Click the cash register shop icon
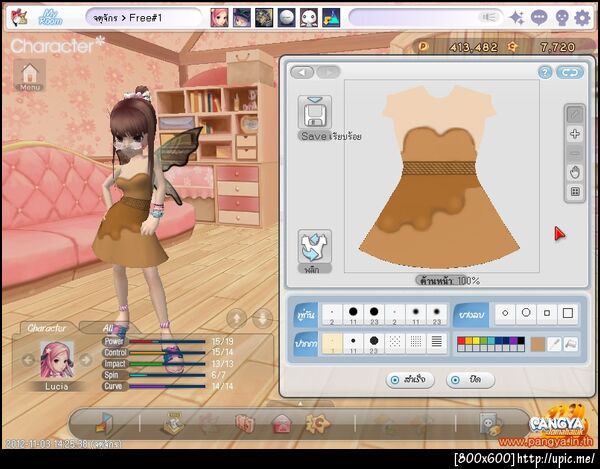Image resolution: width=600 pixels, height=469 pixels. pyautogui.click(x=173, y=423)
